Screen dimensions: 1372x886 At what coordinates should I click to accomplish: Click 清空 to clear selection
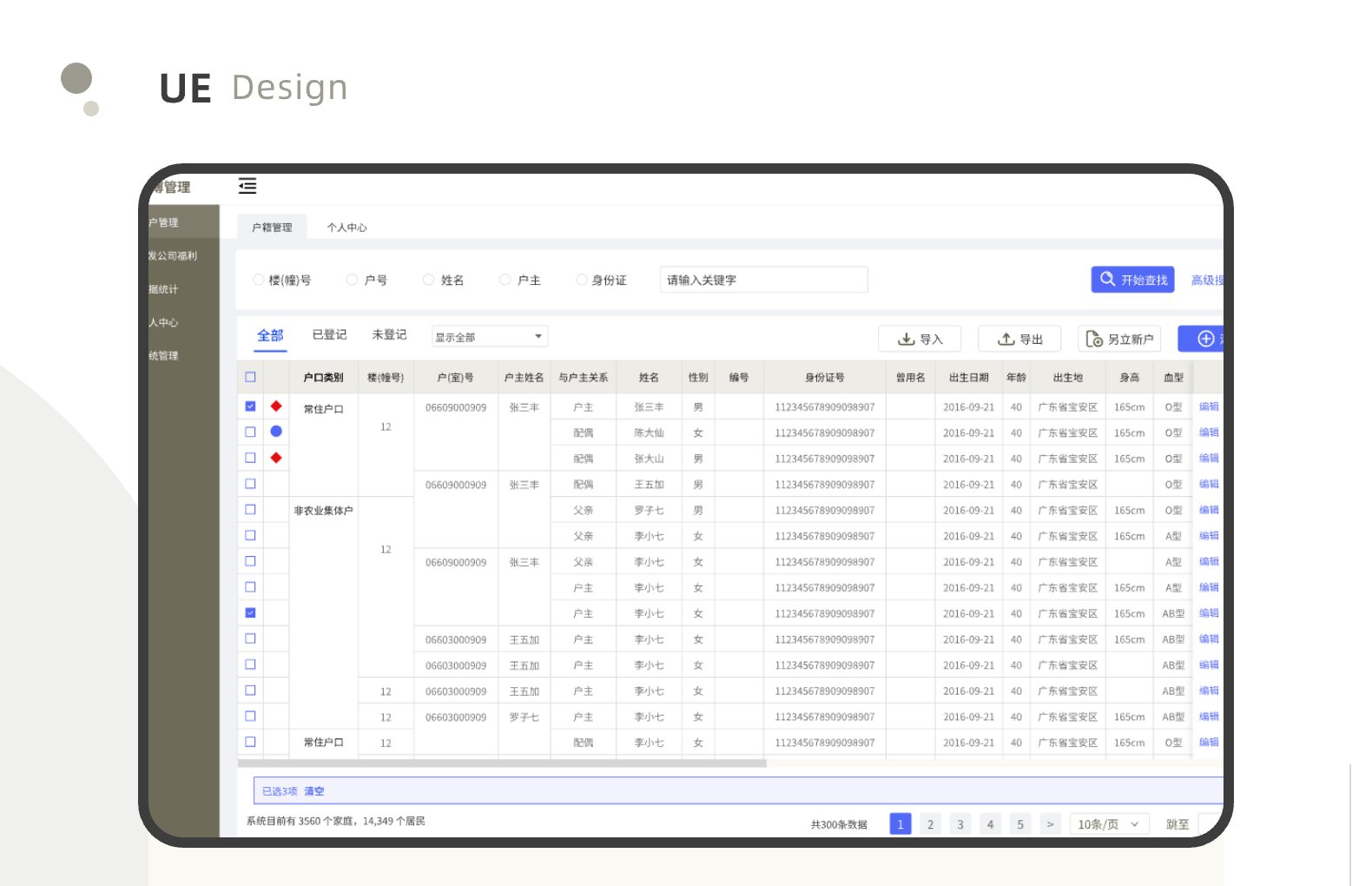pos(314,791)
